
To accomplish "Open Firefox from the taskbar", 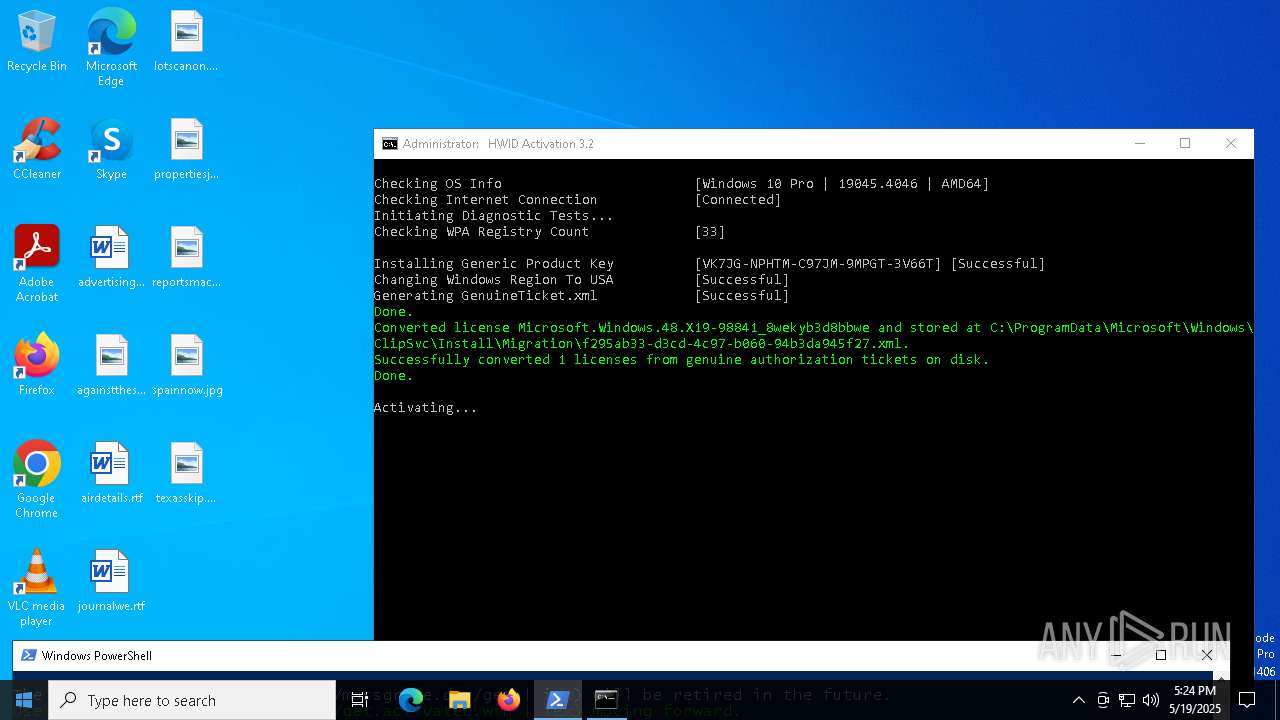I will (x=508, y=700).
